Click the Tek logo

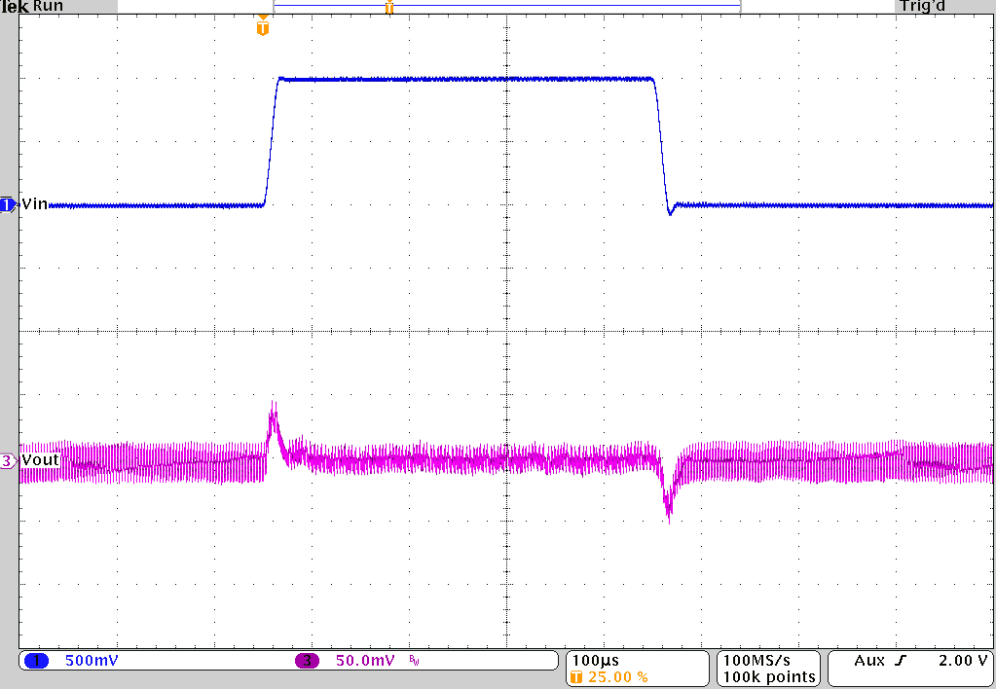(14, 7)
